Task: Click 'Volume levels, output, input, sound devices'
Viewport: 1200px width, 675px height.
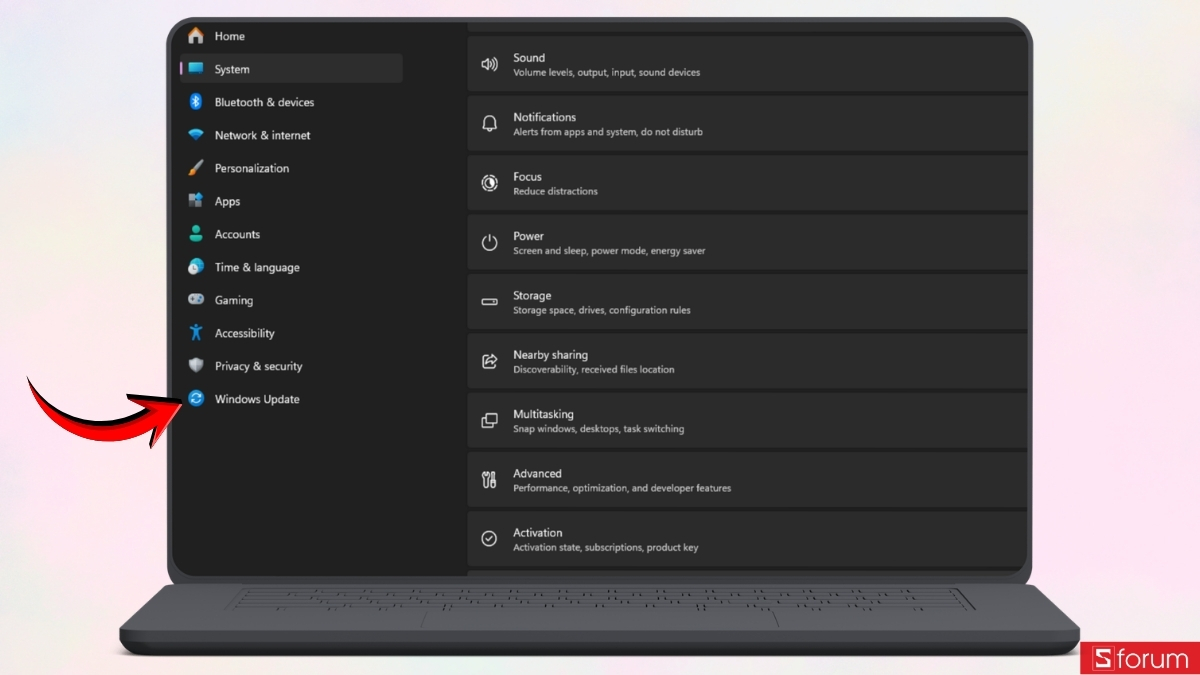Action: [x=607, y=72]
